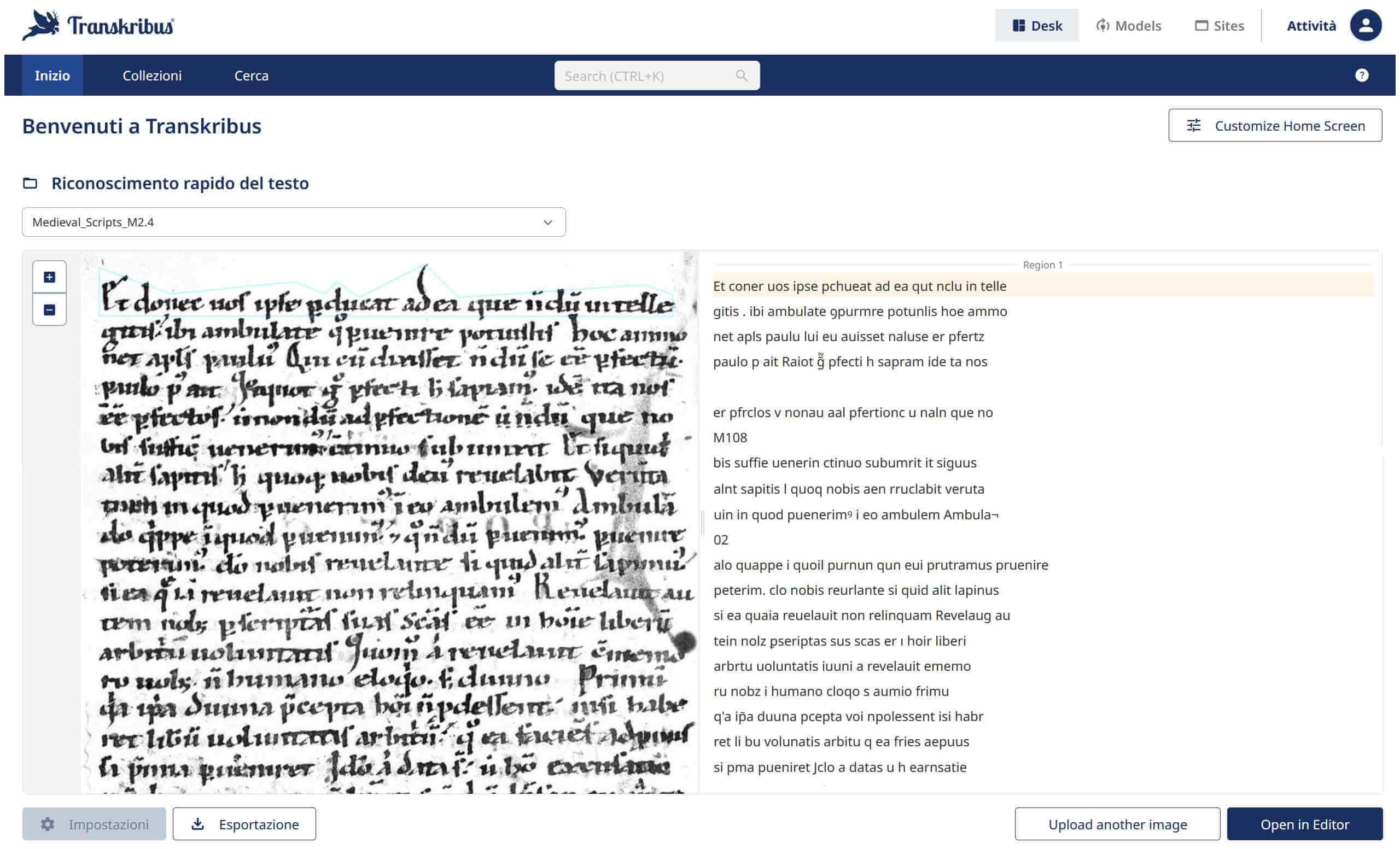The image size is (1400, 849).
Task: Click Open in Editor button
Action: [1304, 824]
